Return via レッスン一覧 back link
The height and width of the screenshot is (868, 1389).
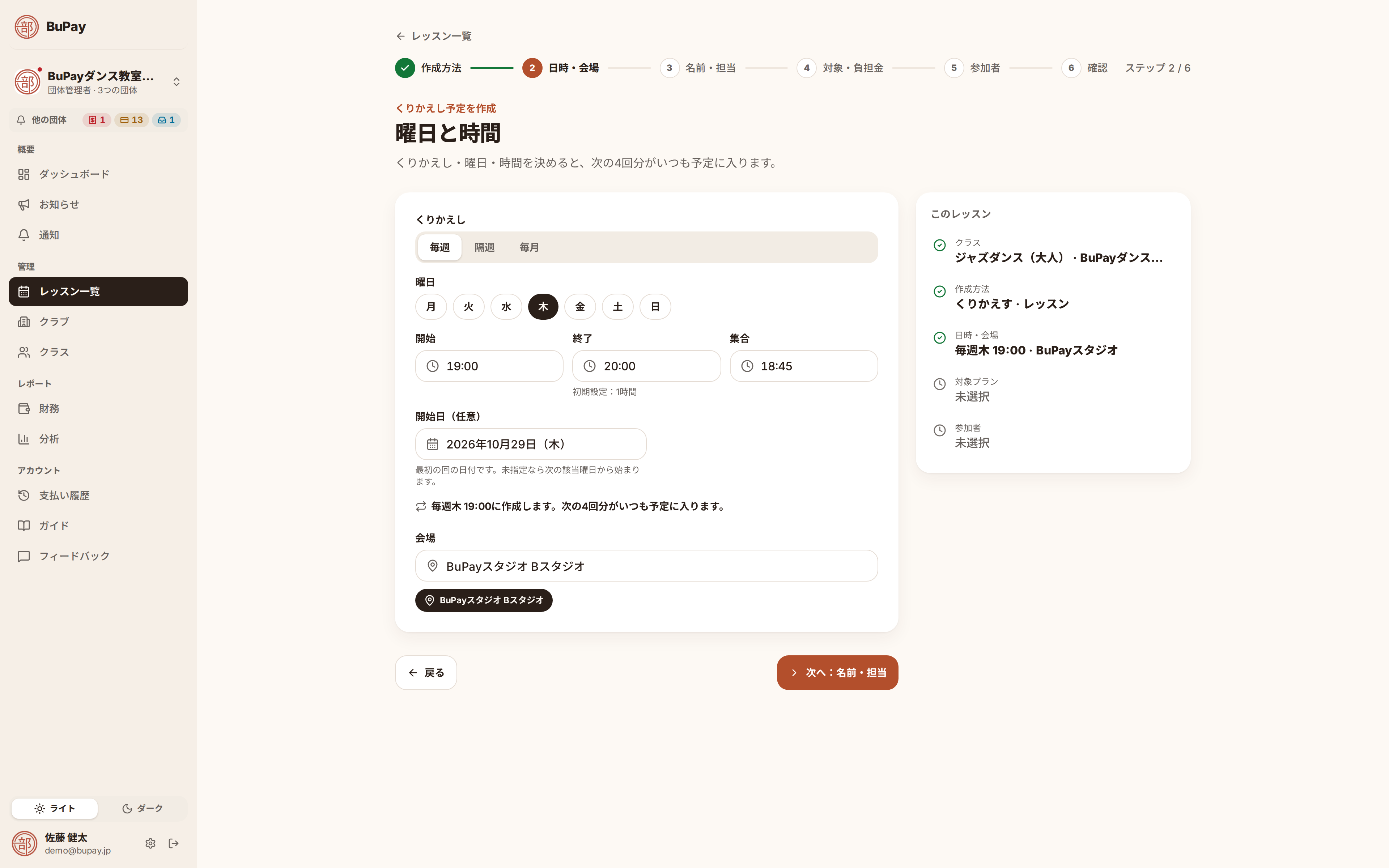pyautogui.click(x=434, y=36)
